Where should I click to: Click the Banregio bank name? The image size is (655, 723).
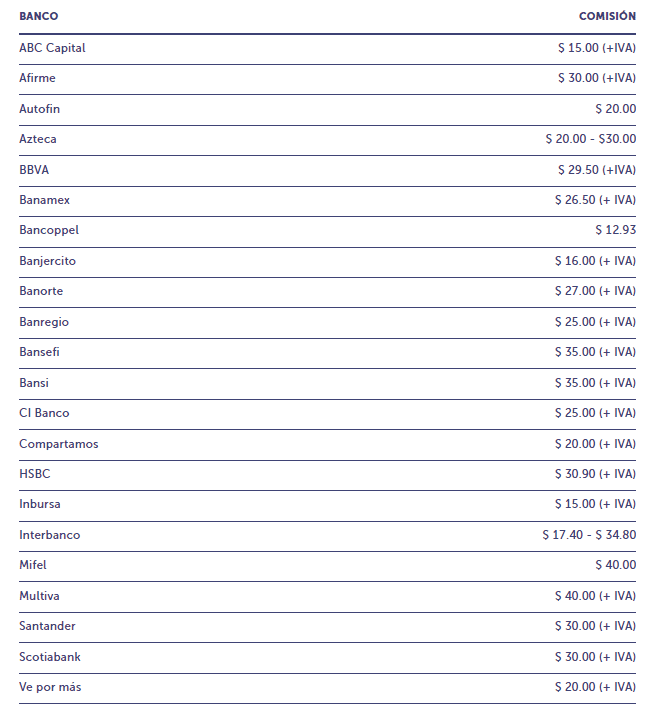[x=44, y=322]
